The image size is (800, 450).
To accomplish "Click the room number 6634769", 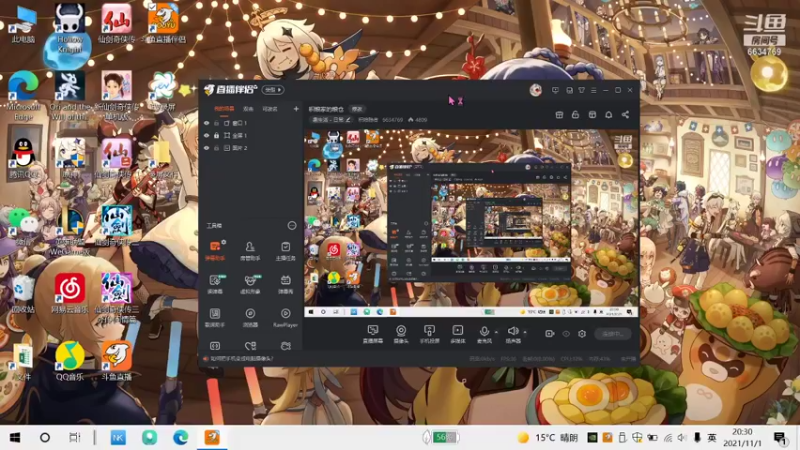I will click(392, 120).
